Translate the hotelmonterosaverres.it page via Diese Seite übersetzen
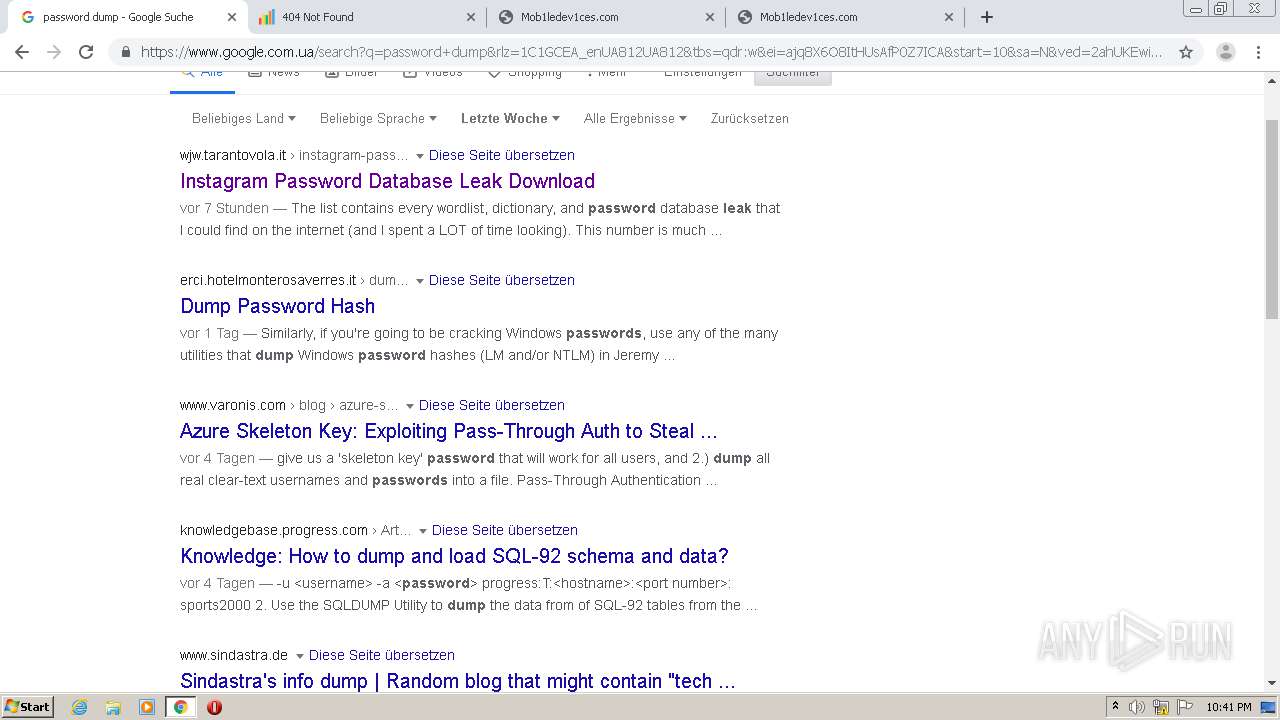Viewport: 1280px width, 720px height. (x=502, y=280)
